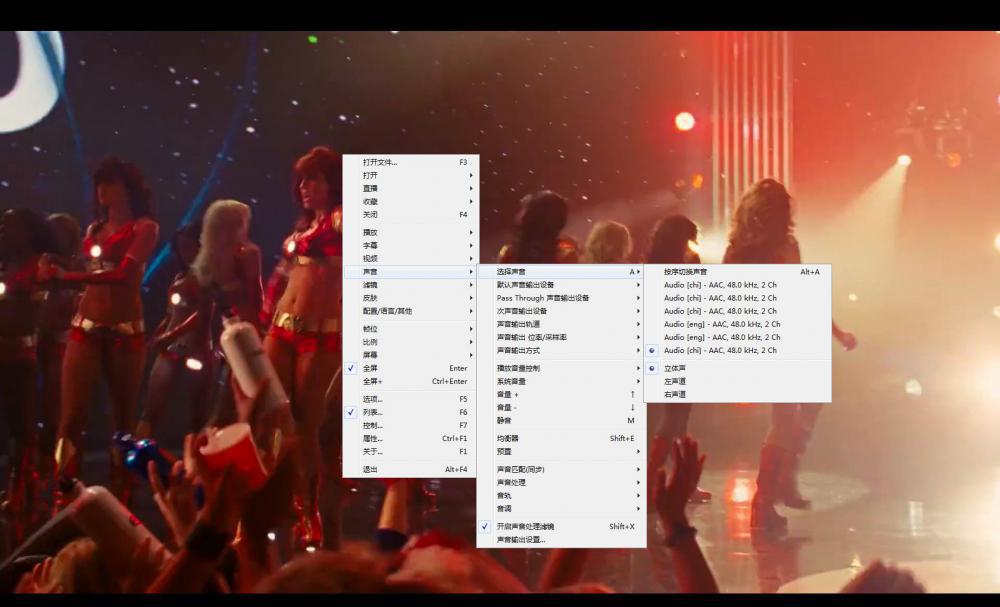
Task: Open 声音输出设置... dialog
Action: pos(561,539)
